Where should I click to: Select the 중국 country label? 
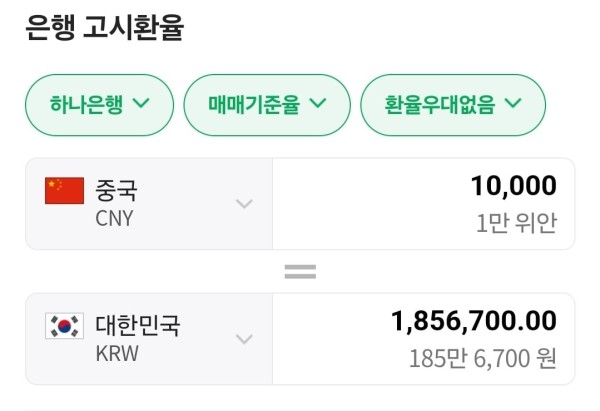pos(116,190)
